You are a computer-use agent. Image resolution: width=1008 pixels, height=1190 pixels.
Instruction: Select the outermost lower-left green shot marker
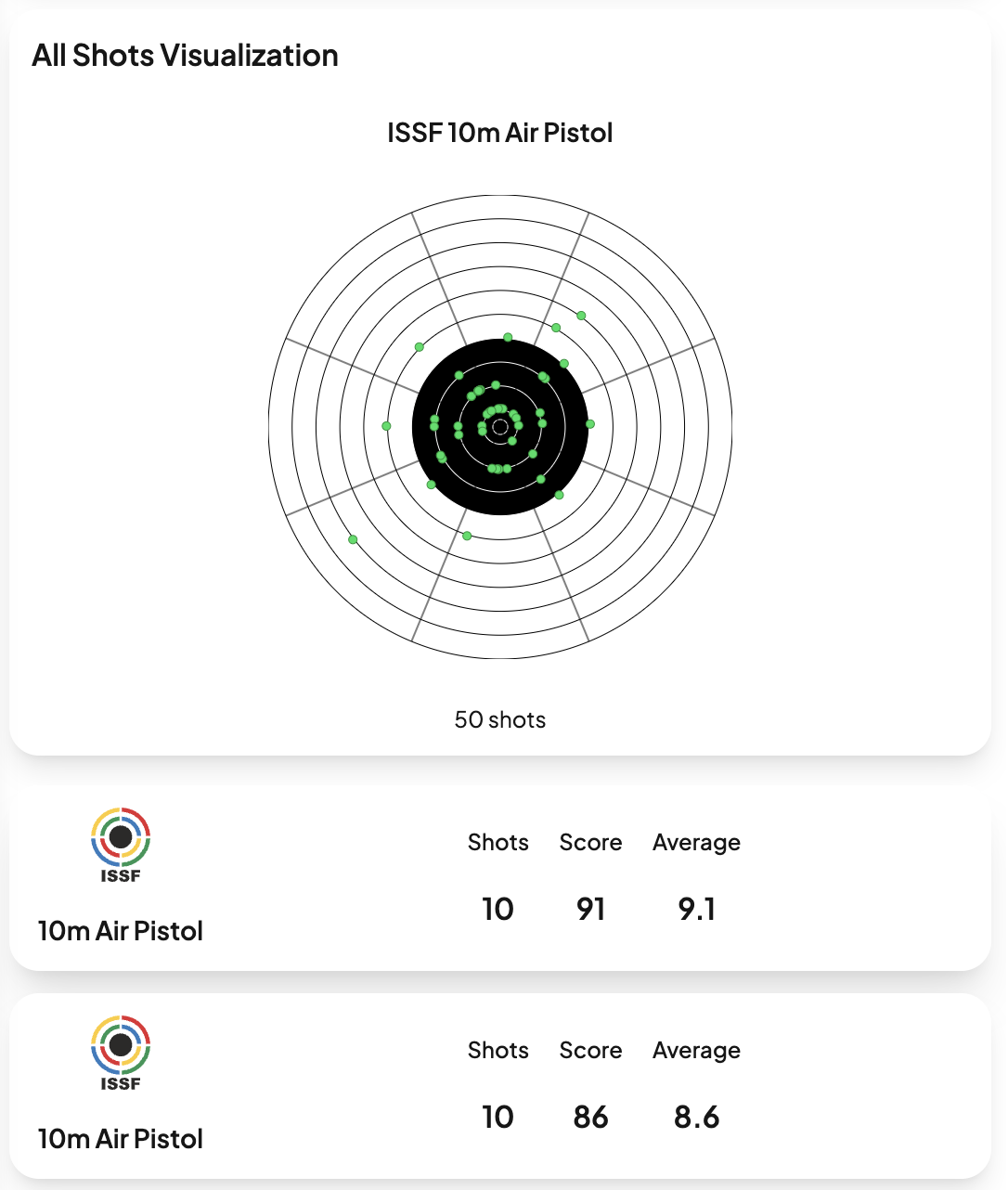pos(353,539)
